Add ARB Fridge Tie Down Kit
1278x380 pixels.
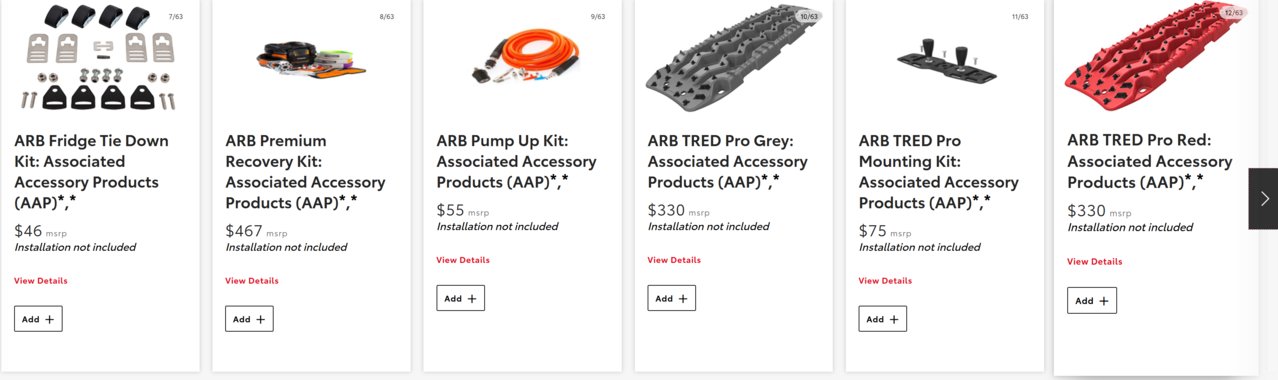(38, 319)
